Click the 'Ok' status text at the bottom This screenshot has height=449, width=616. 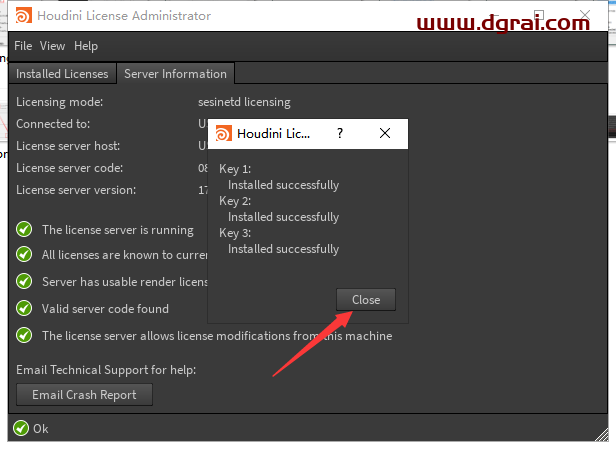[x=40, y=429]
